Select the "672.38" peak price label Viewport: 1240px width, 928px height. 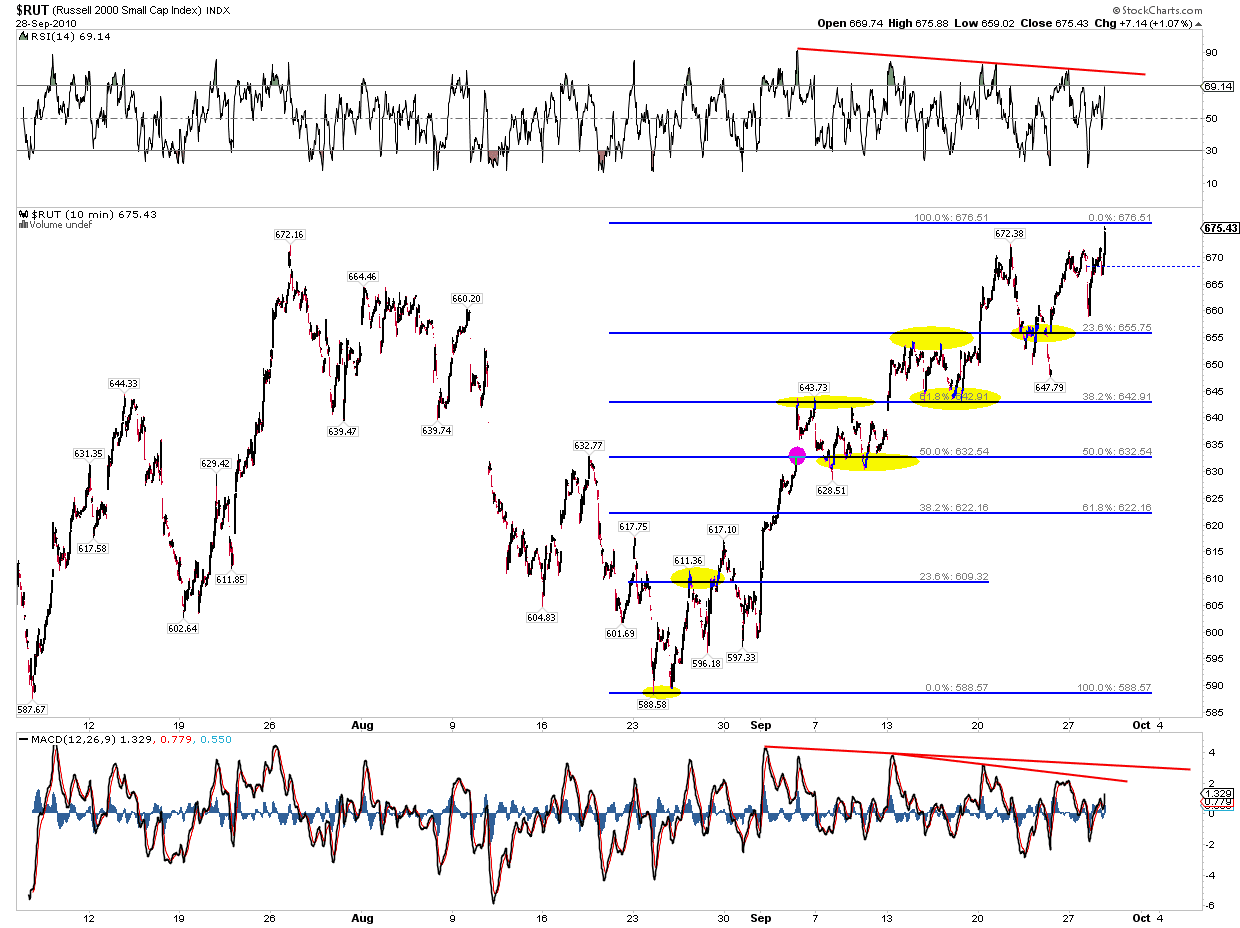point(1010,233)
